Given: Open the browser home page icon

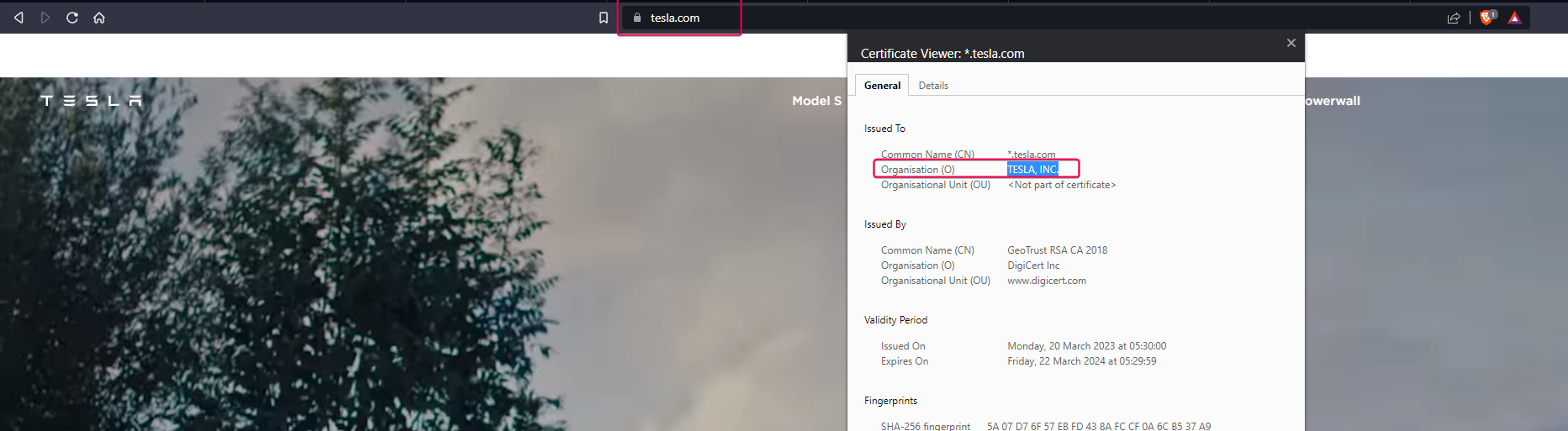Looking at the screenshot, I should pyautogui.click(x=99, y=18).
